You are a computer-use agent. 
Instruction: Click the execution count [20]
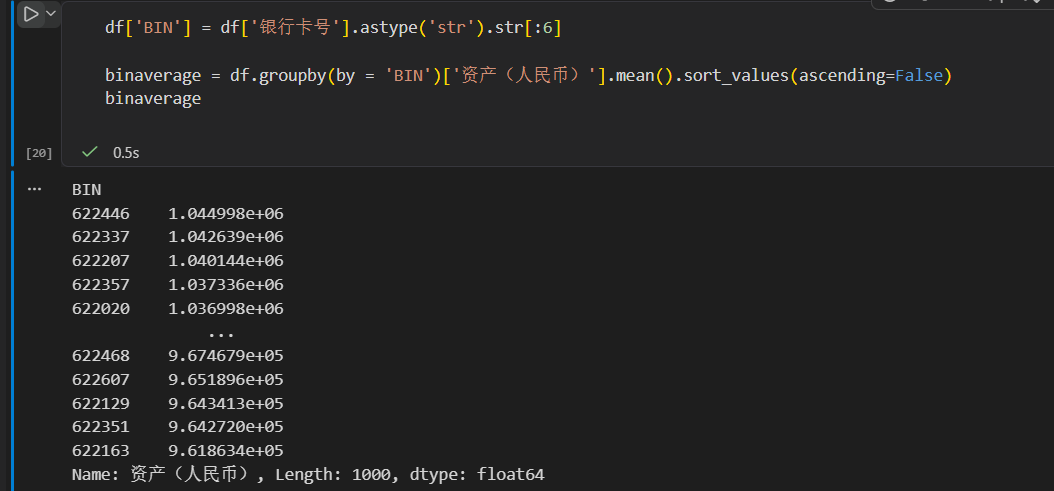[x=38, y=153]
